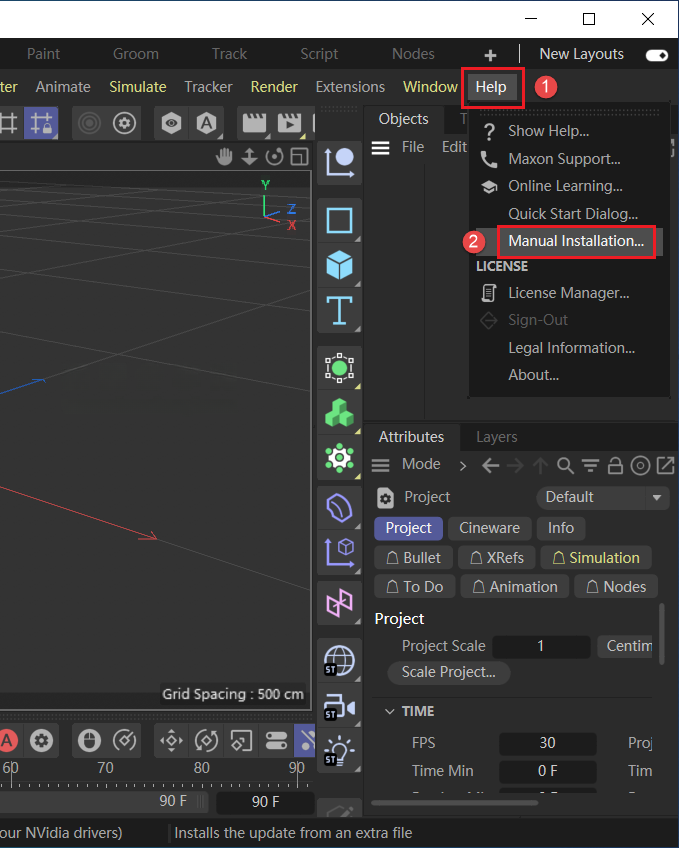This screenshot has width=679, height=848.
Task: Select the Cineware attributes tab
Action: tap(489, 528)
